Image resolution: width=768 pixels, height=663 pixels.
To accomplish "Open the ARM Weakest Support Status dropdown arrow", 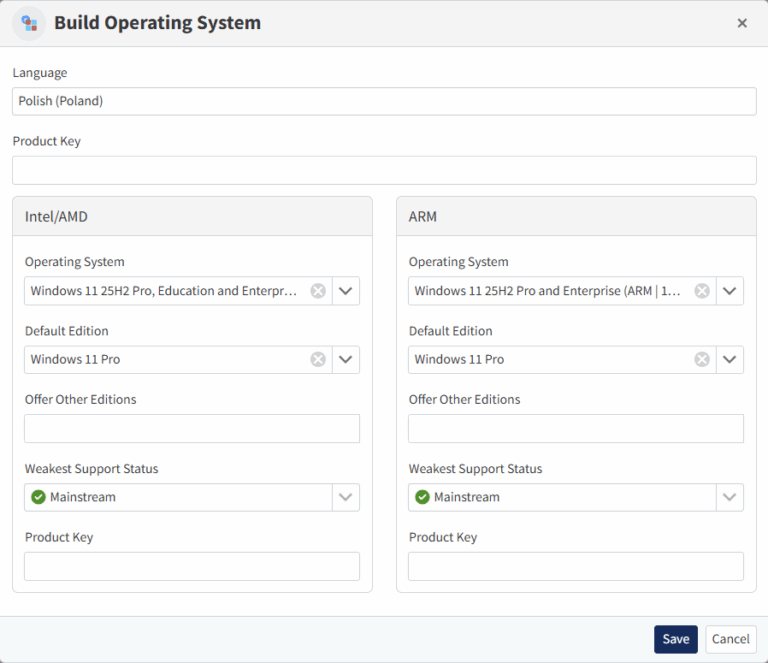I will [x=730, y=497].
